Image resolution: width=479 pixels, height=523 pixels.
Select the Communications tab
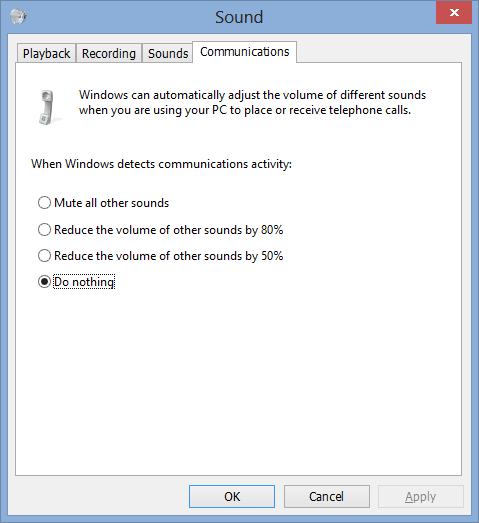coord(245,52)
